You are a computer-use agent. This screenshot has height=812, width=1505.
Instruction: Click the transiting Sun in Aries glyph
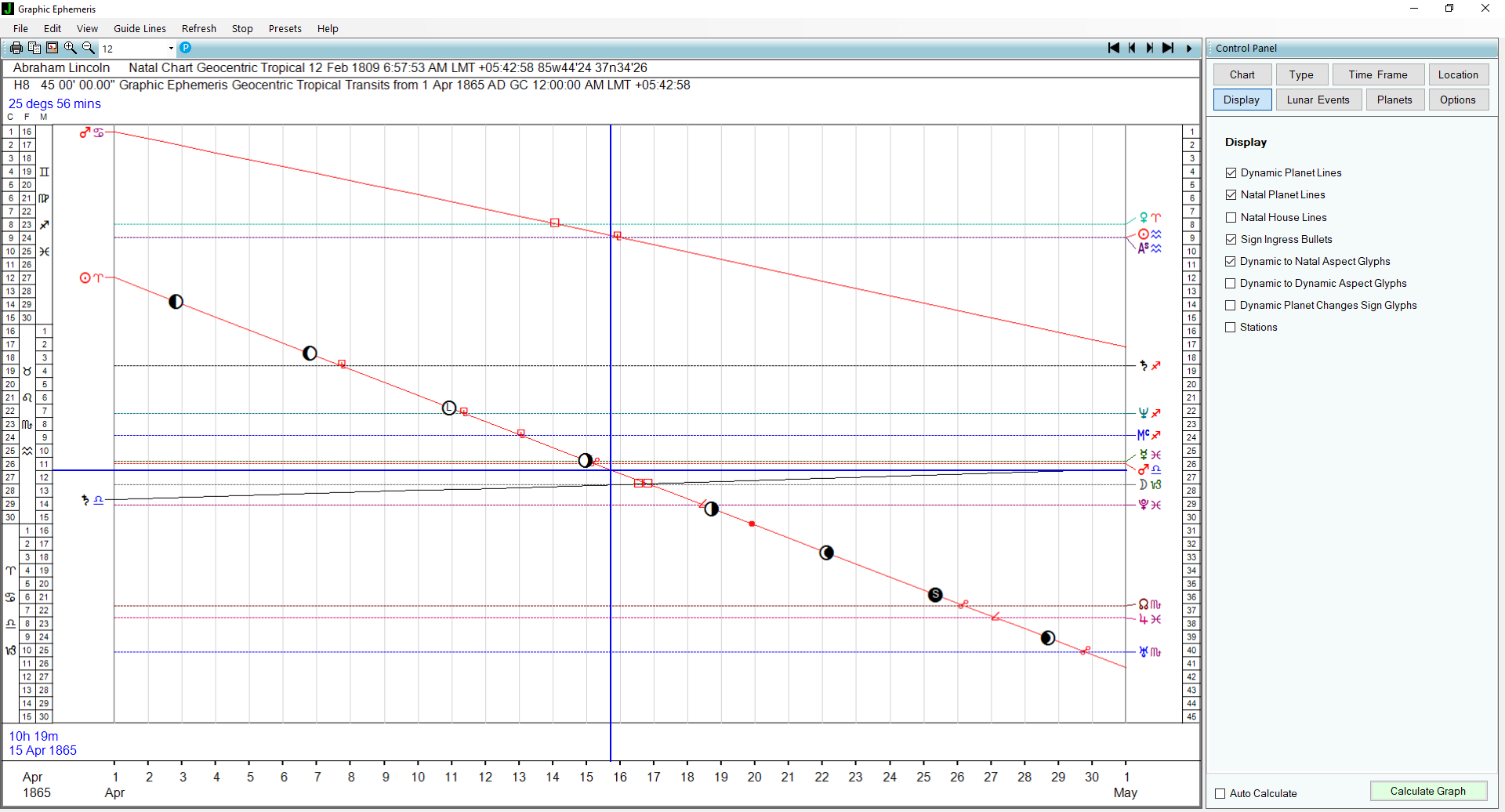click(x=92, y=277)
